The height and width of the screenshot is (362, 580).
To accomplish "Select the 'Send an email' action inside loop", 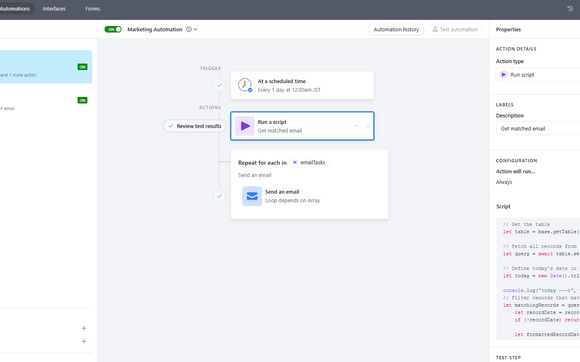I will [x=309, y=196].
